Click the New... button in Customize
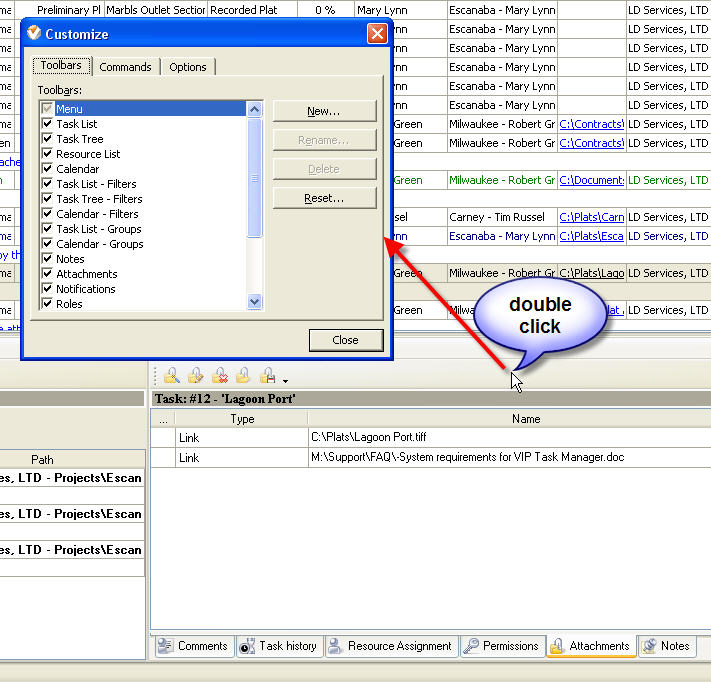This screenshot has width=711, height=682. pos(324,111)
